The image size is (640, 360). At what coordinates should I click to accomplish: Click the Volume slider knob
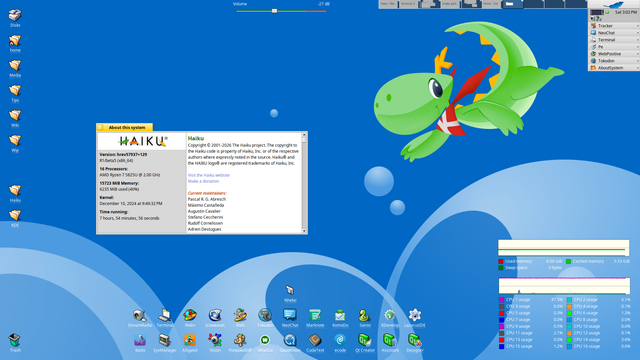275,11
